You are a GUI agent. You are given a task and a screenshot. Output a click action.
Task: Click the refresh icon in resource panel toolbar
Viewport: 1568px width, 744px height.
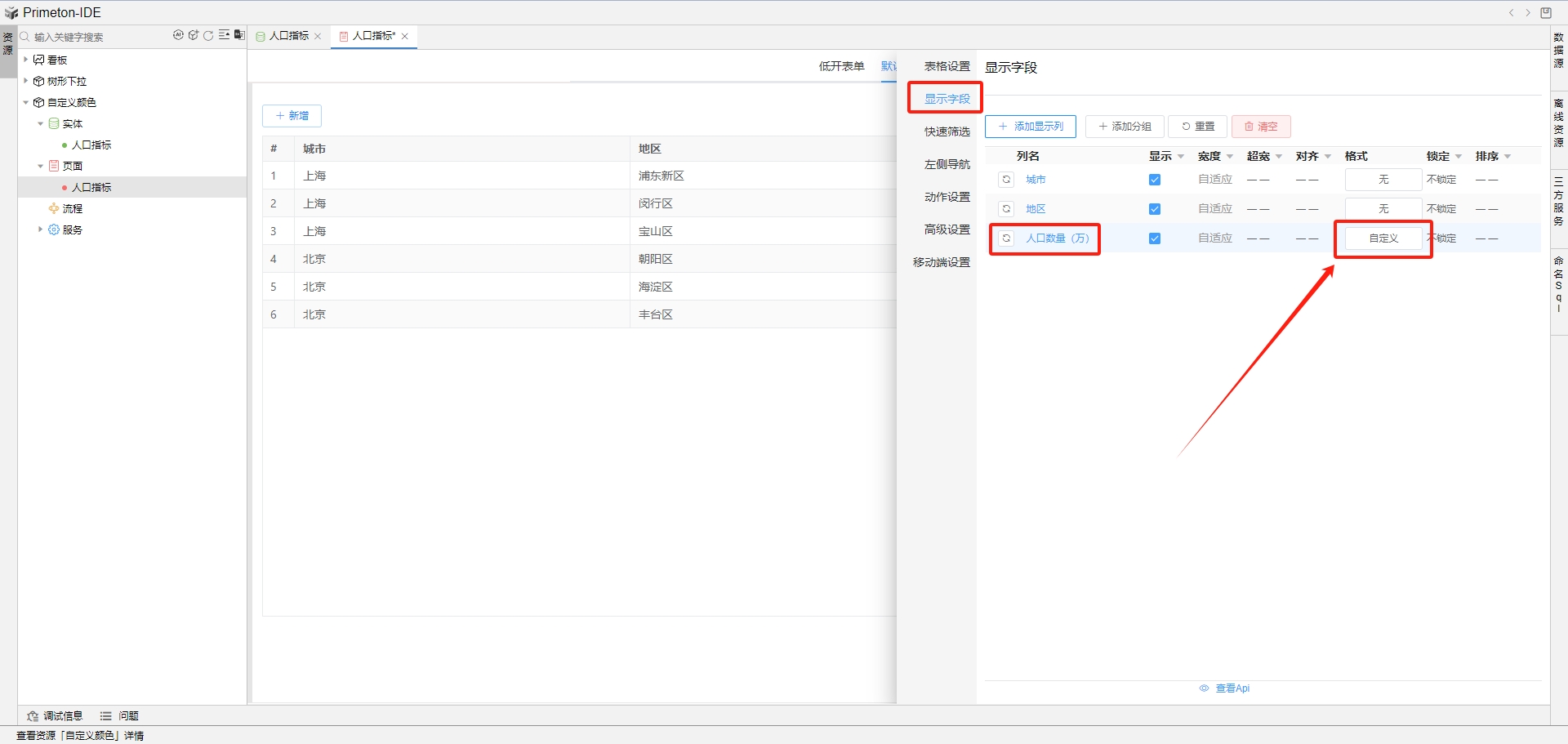tap(208, 35)
